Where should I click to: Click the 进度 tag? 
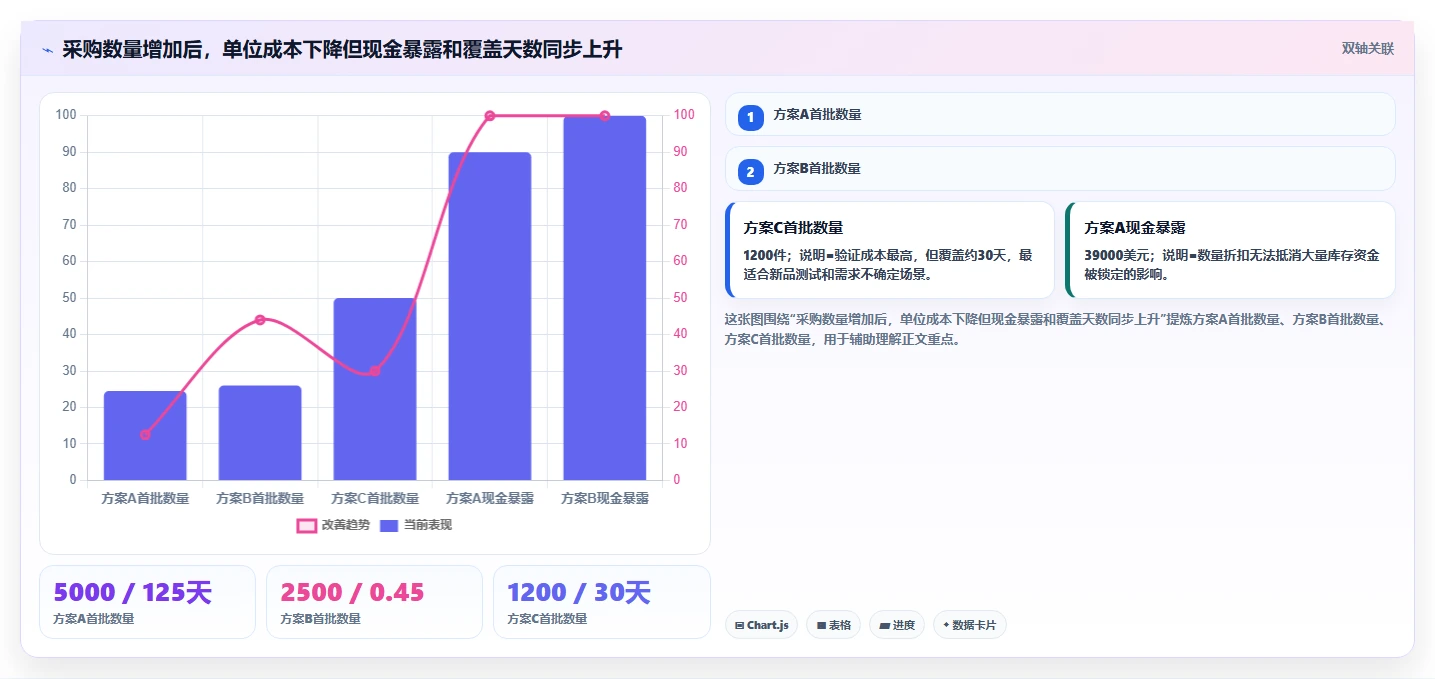coord(897,625)
